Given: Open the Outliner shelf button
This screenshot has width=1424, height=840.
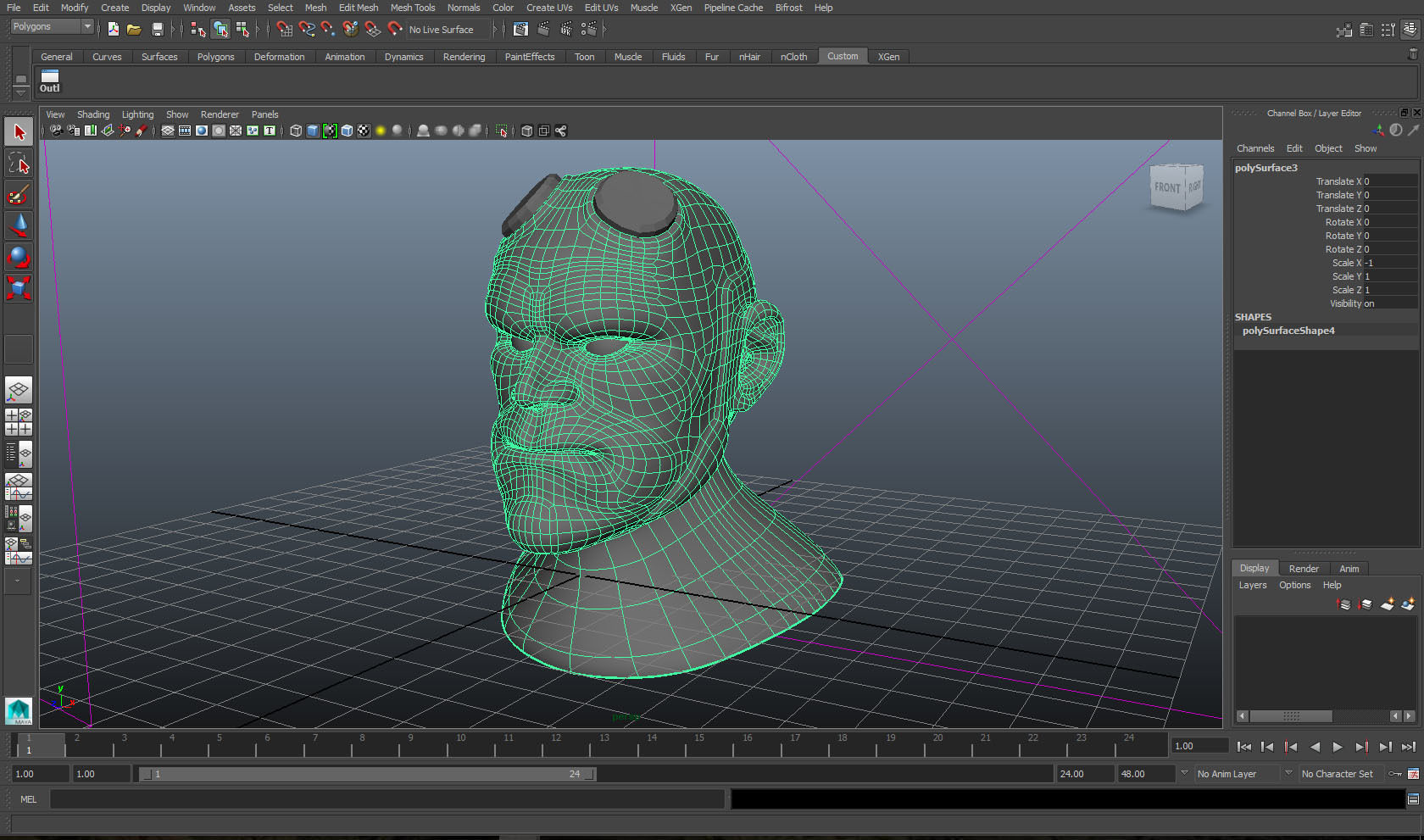Looking at the screenshot, I should (x=50, y=81).
